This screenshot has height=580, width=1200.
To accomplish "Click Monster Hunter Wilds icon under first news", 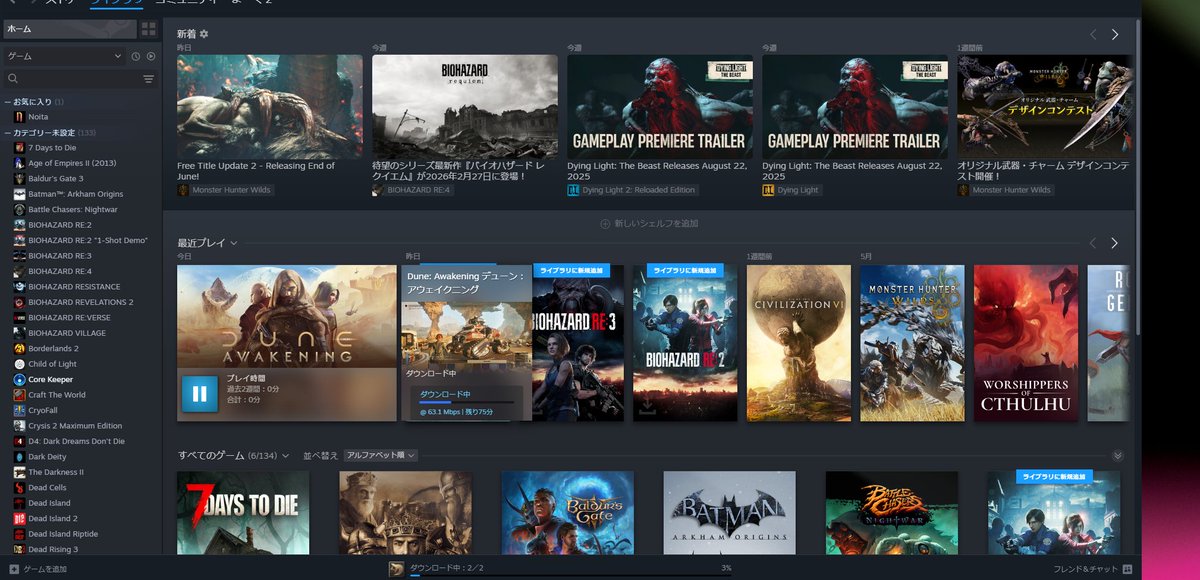I will click(x=183, y=190).
